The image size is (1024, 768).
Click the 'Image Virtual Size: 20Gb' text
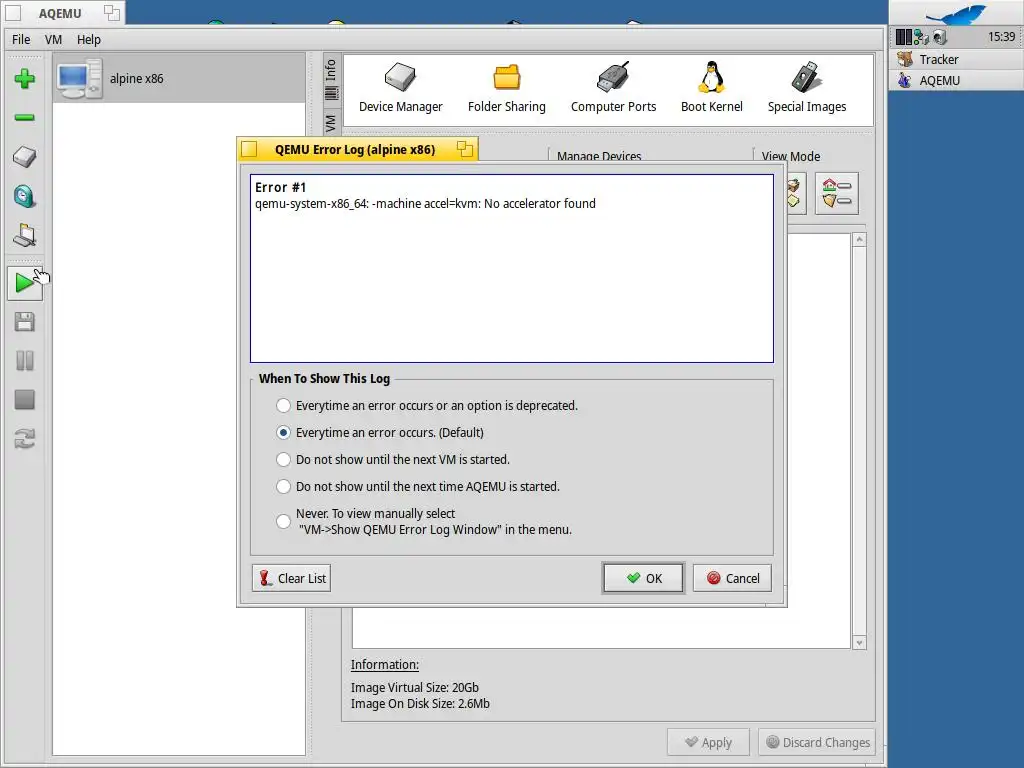[415, 688]
